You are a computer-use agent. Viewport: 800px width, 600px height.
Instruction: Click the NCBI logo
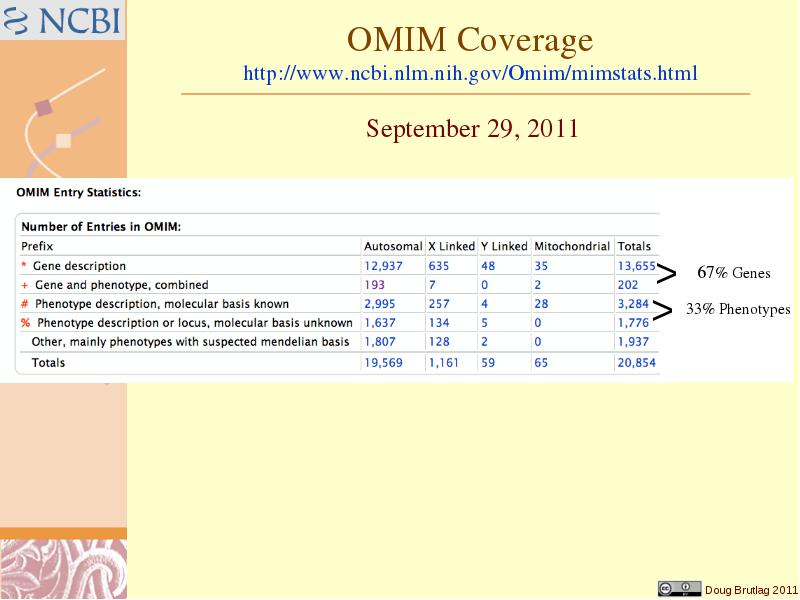(62, 20)
